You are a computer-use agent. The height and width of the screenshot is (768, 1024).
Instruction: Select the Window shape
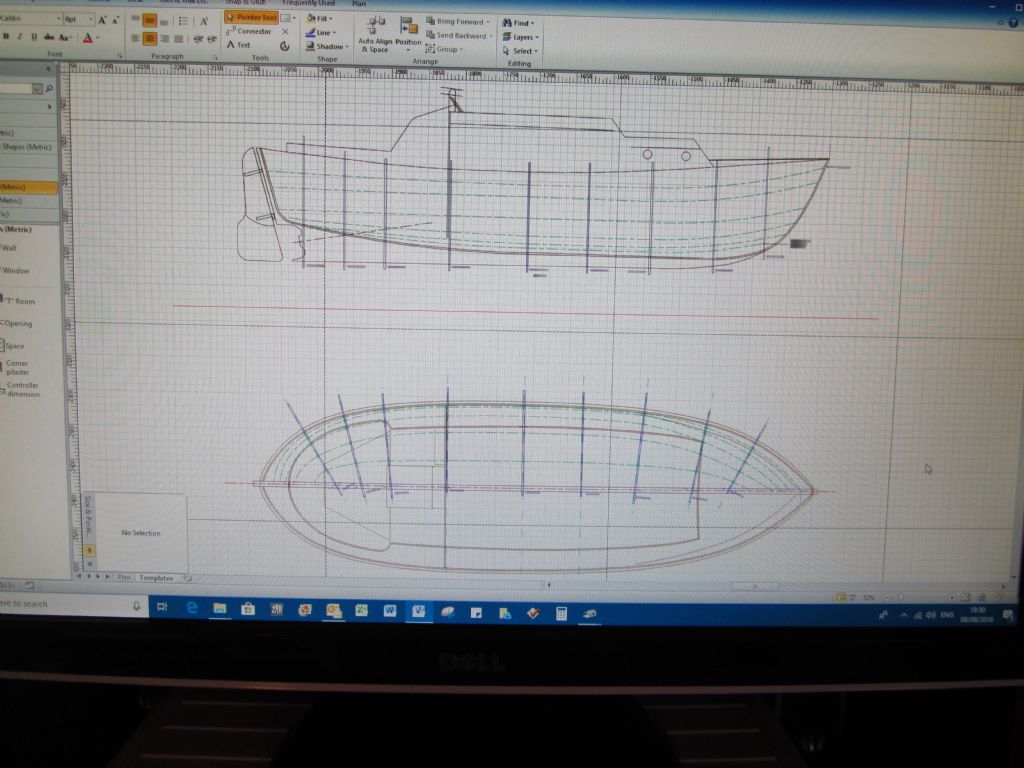pyautogui.click(x=14, y=270)
